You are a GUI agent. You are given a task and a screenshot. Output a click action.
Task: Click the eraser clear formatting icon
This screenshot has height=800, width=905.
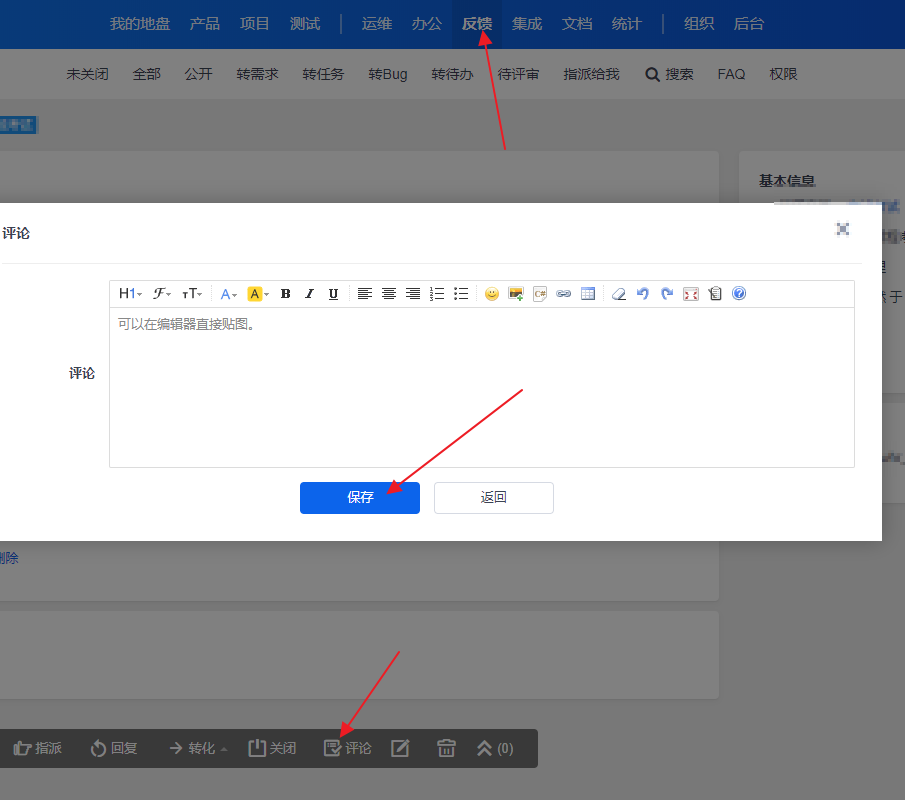click(x=618, y=294)
